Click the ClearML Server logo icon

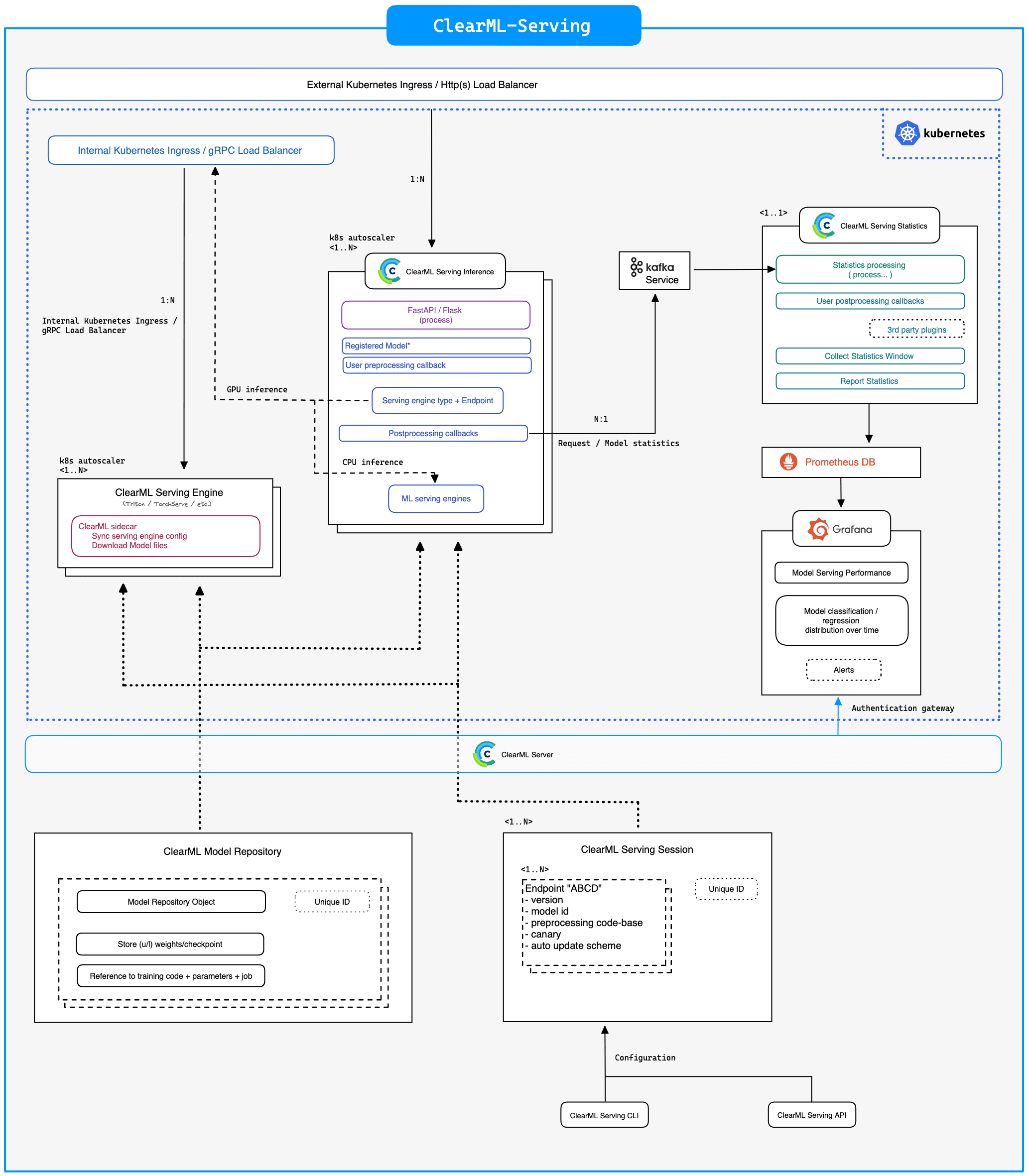485,755
